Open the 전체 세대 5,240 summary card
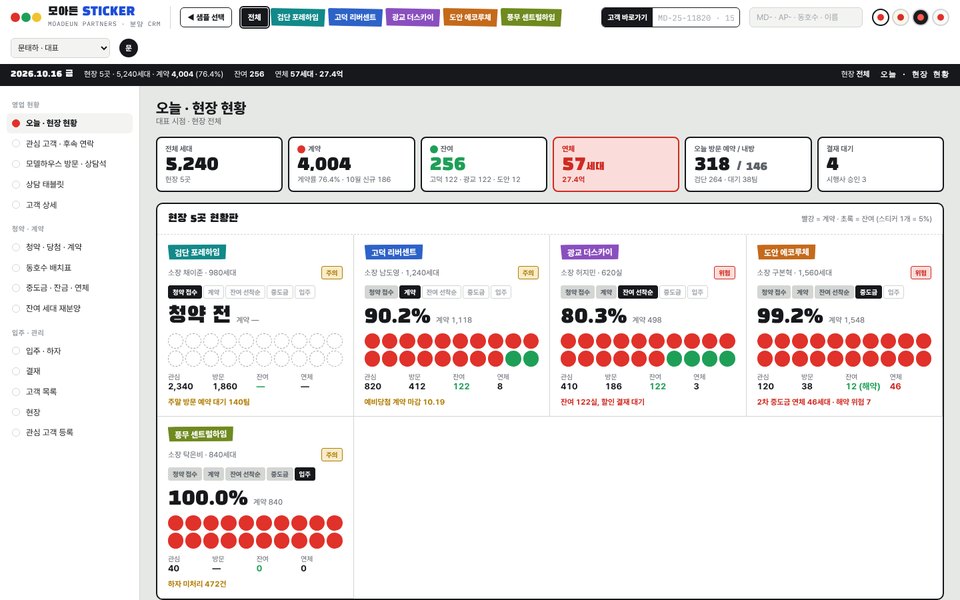Image resolution: width=960 pixels, height=600 pixels. [219, 164]
